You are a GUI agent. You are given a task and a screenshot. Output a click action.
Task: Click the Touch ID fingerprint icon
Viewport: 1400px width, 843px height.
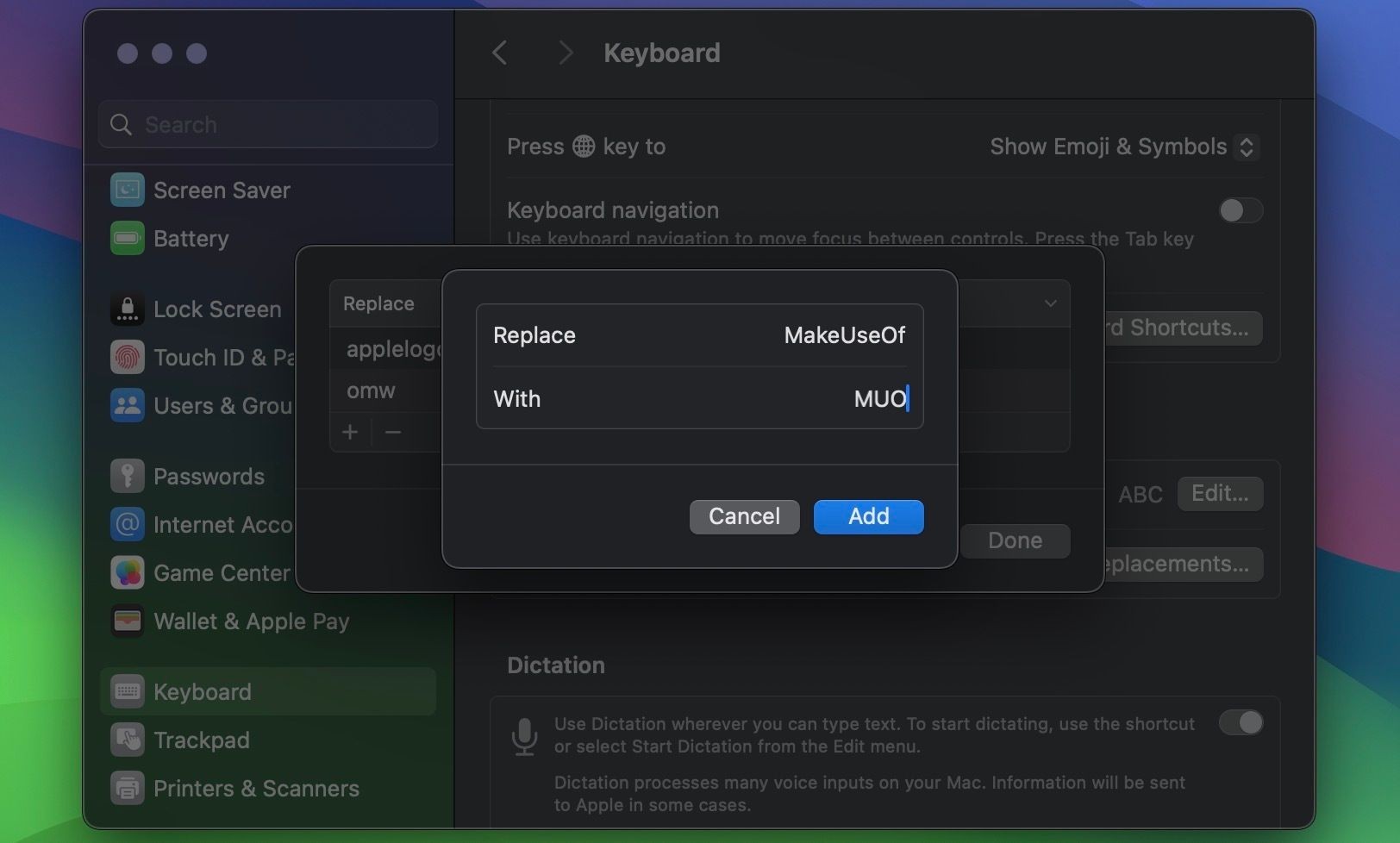127,358
